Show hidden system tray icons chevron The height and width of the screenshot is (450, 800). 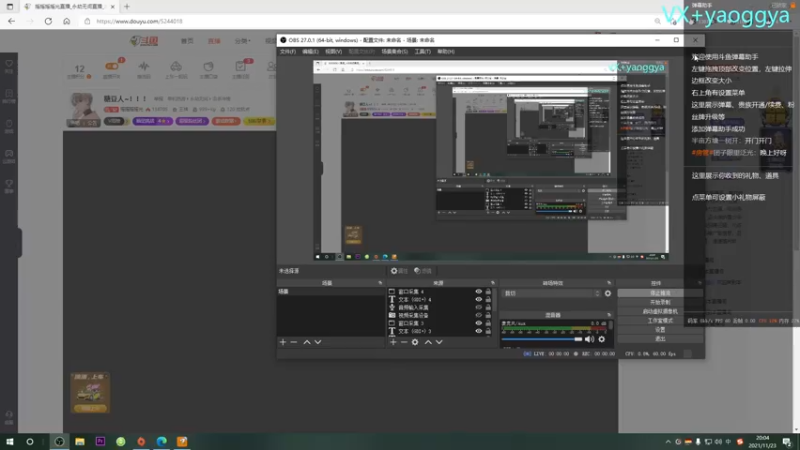point(668,442)
